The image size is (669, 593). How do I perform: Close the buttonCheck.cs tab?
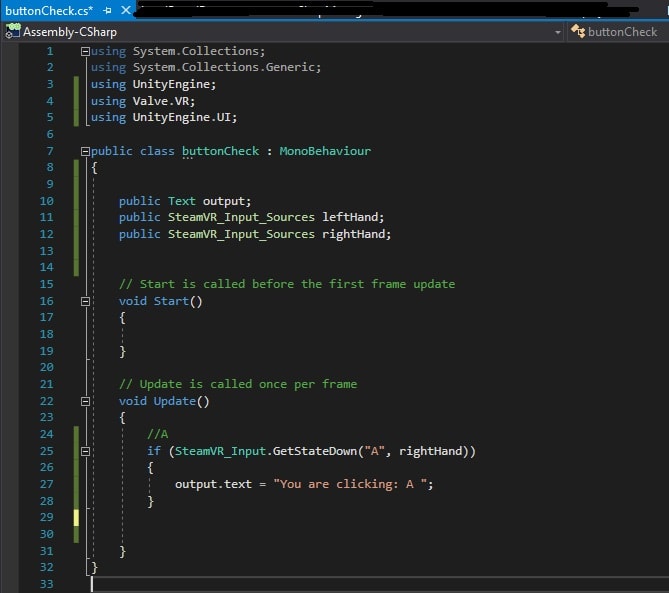click(125, 10)
